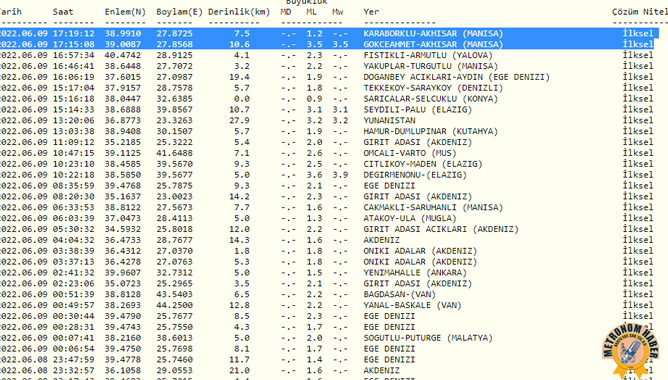Select ATAKOY-ULA (MUGLA) location
Image resolution: width=668 pixels, height=380 pixels.
coord(409,218)
